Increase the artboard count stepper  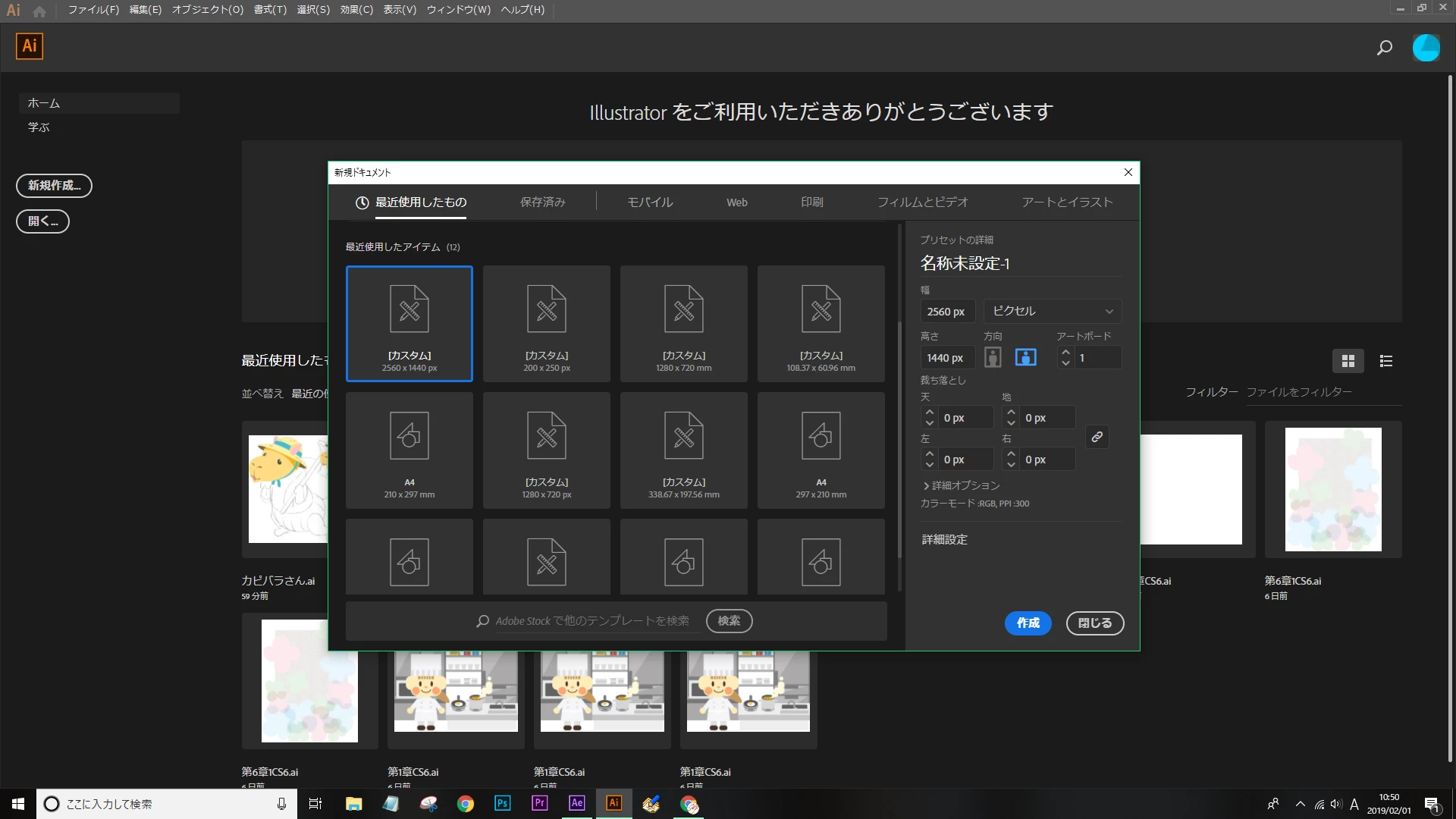tap(1065, 352)
